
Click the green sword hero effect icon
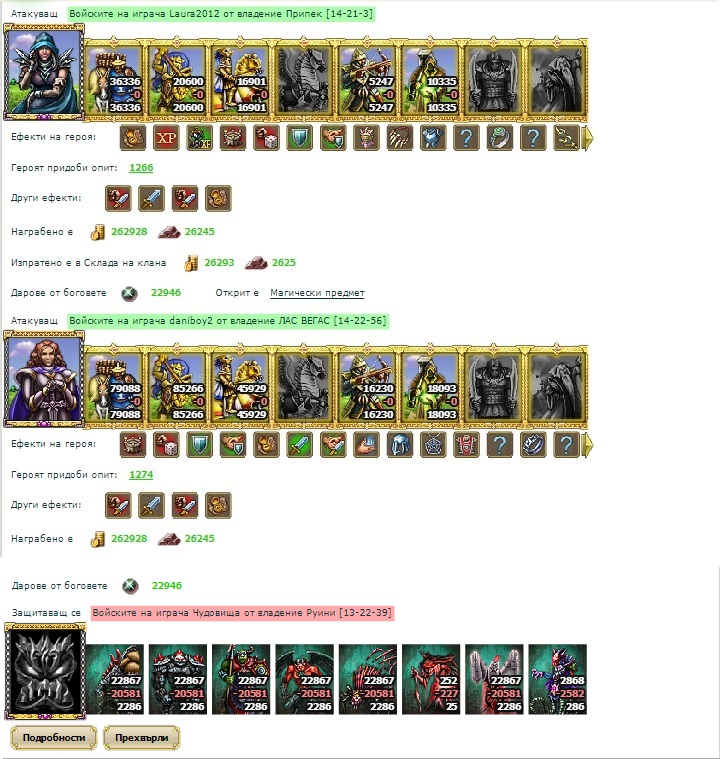[300, 445]
